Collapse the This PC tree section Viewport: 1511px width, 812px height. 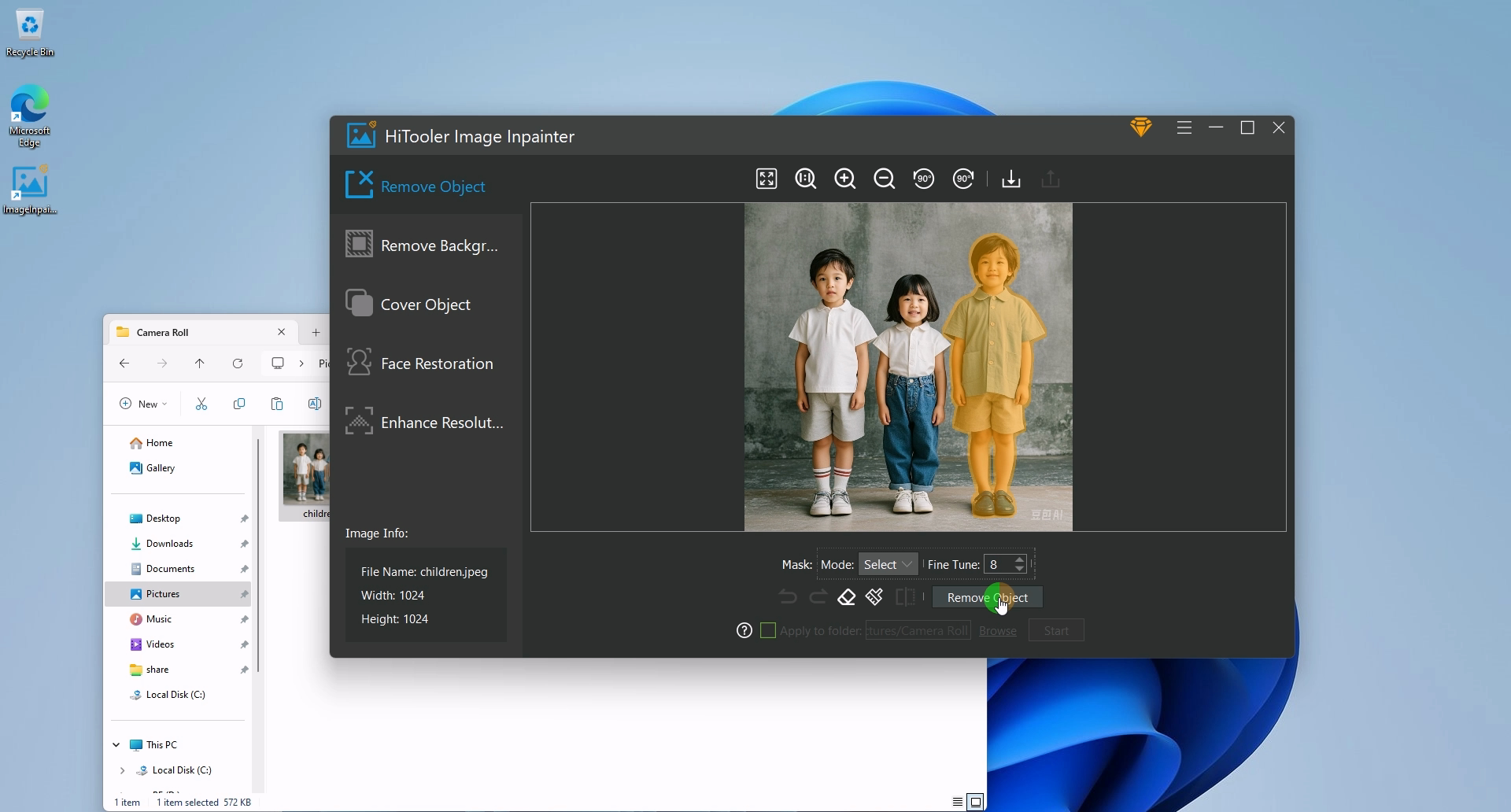pos(116,744)
